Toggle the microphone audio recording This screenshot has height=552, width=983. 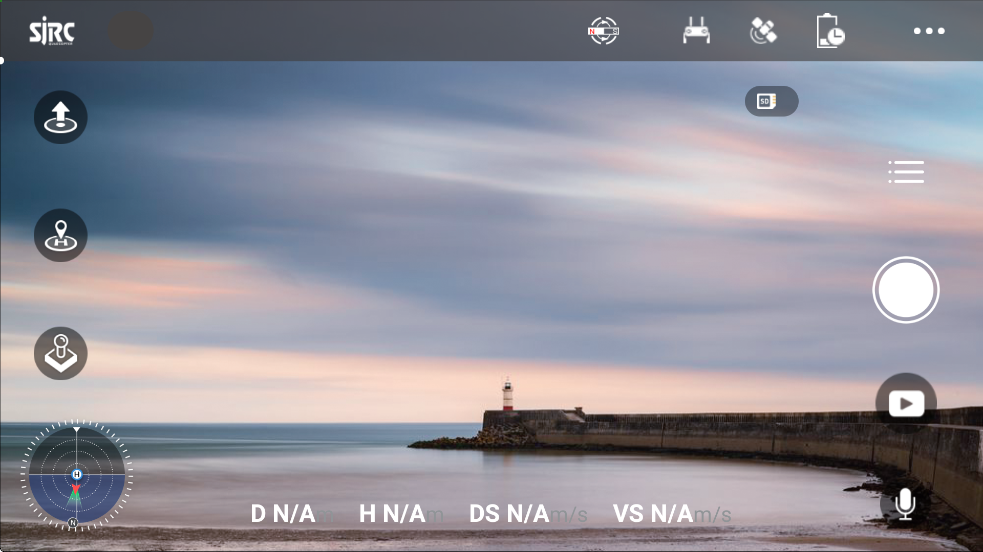(905, 503)
